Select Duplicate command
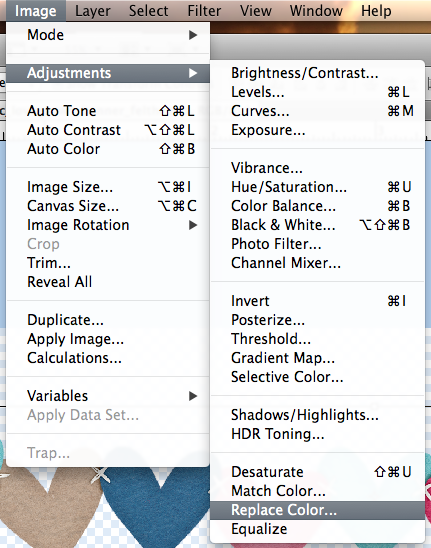The height and width of the screenshot is (548, 431). pyautogui.click(x=108, y=320)
